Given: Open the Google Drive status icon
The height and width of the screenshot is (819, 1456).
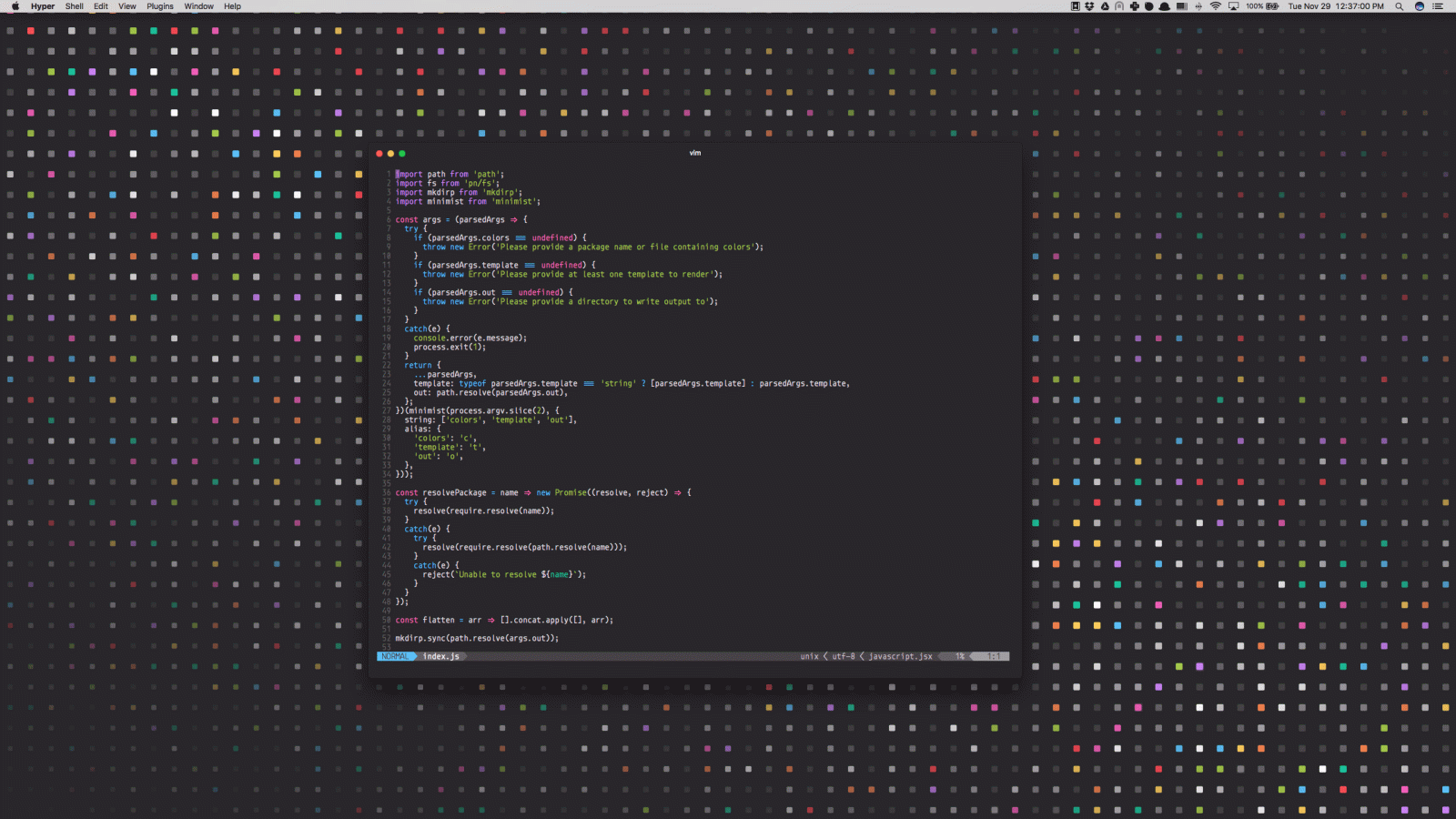Looking at the screenshot, I should (x=1104, y=6).
